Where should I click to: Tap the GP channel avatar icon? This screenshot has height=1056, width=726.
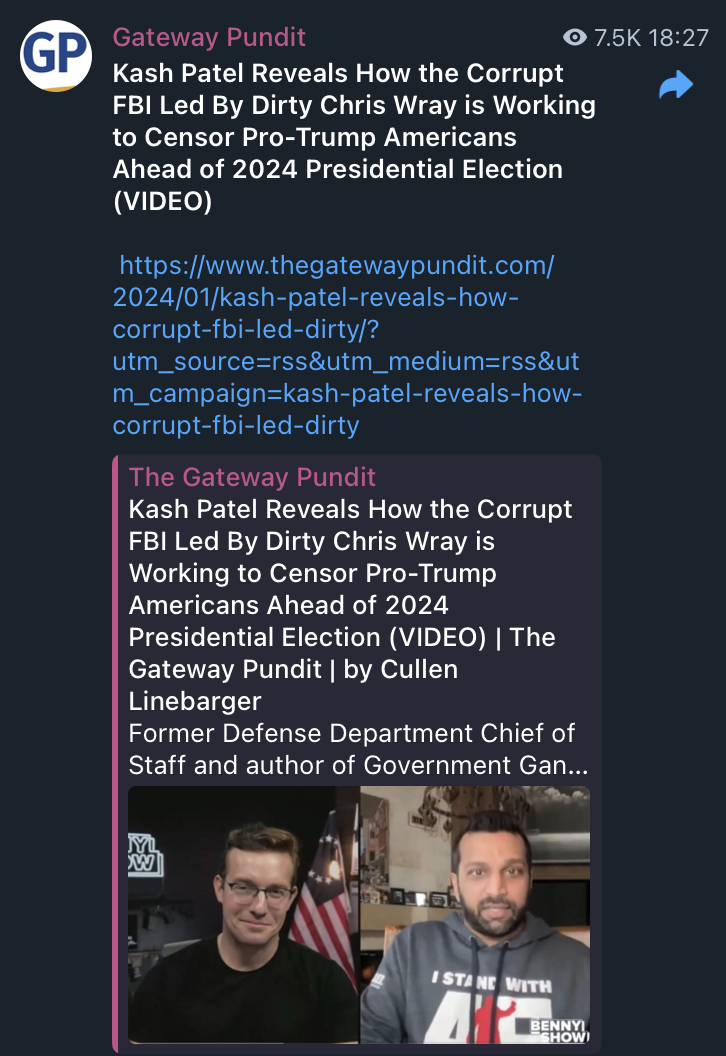56,56
